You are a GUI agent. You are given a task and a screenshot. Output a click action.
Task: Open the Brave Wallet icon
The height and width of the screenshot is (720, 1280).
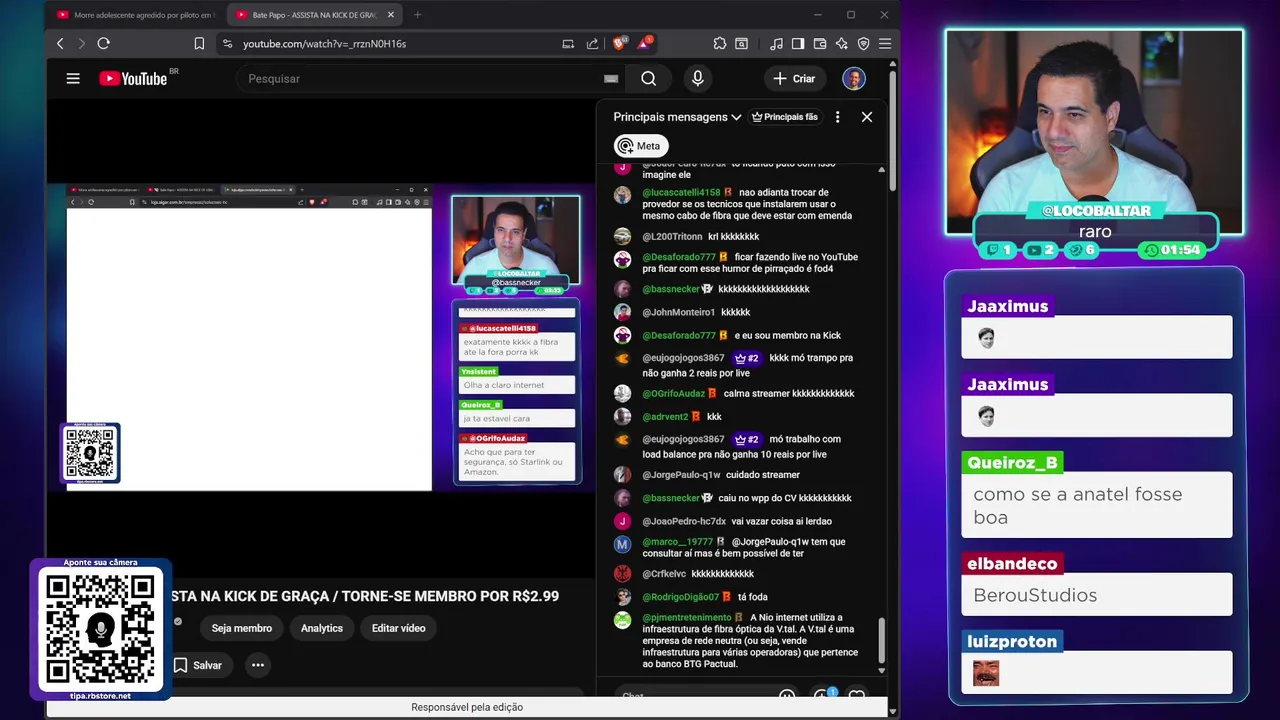tap(820, 44)
